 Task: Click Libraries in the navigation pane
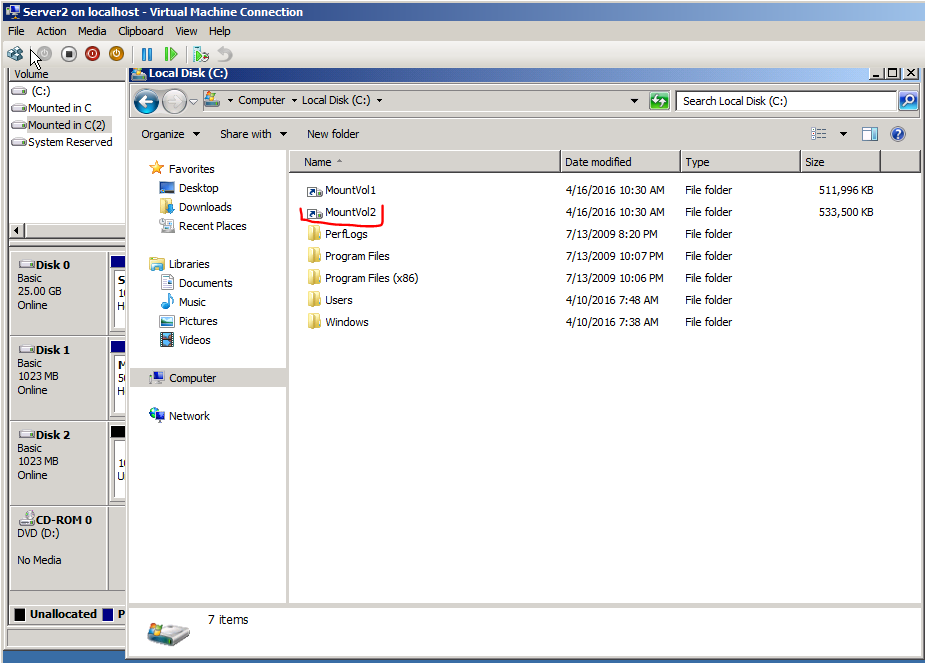click(x=189, y=264)
